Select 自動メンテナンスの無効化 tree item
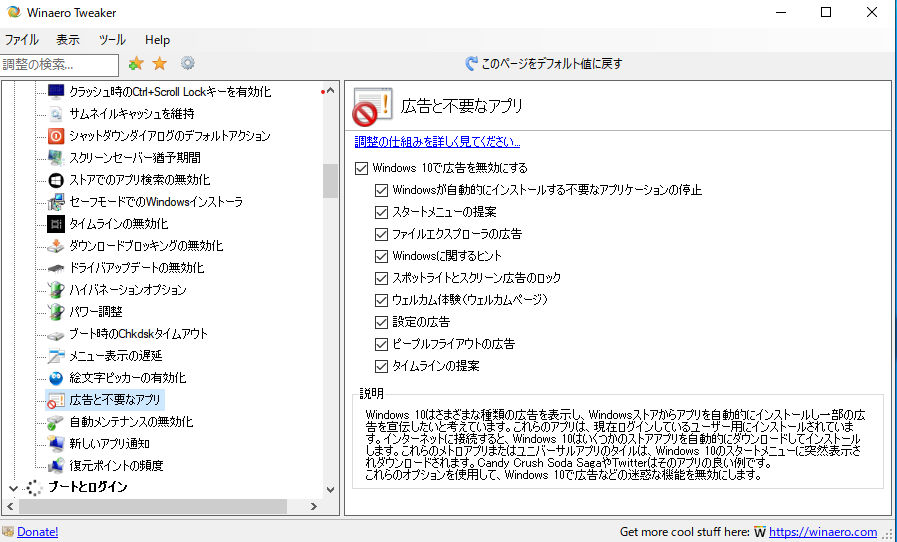This screenshot has height=542, width=897. tap(131, 422)
